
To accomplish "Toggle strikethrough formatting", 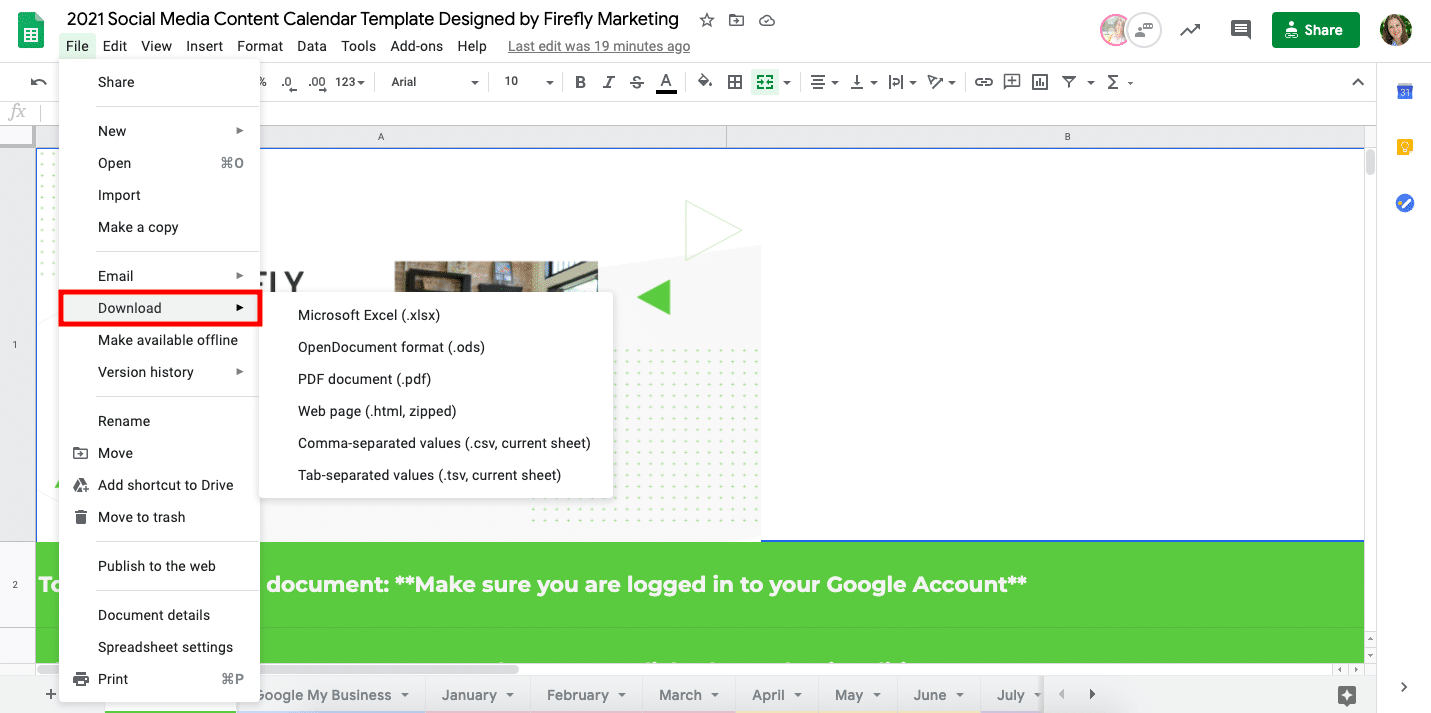I will [637, 82].
